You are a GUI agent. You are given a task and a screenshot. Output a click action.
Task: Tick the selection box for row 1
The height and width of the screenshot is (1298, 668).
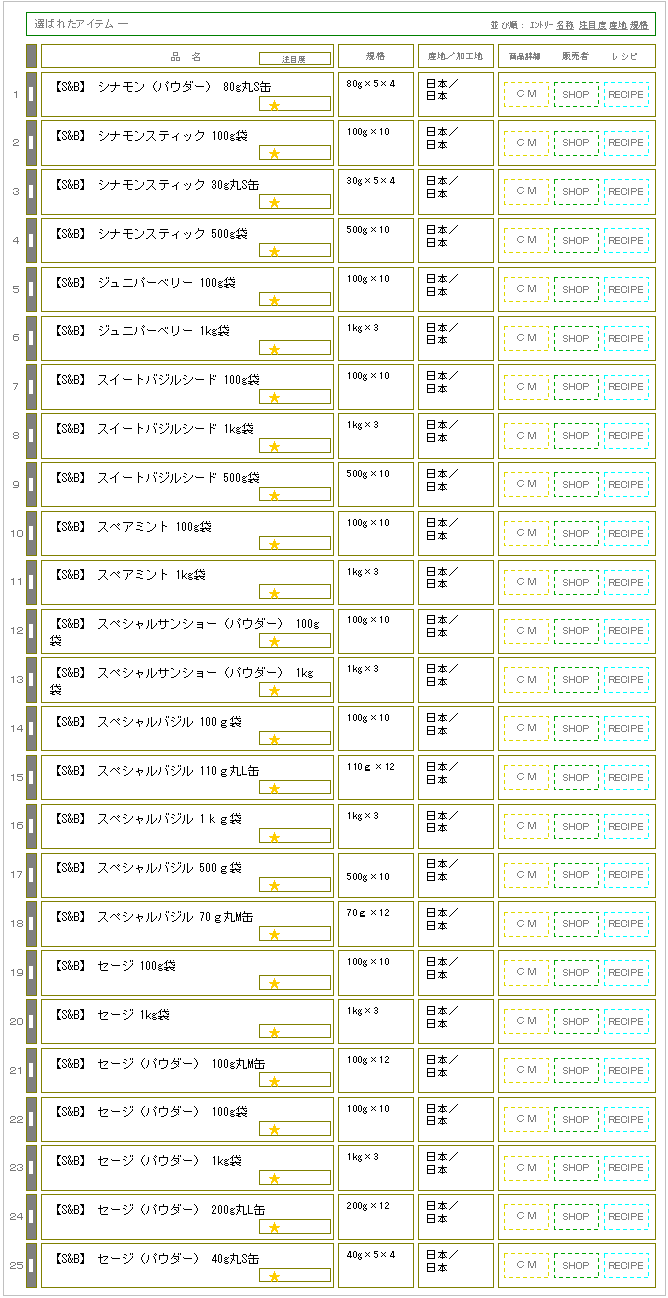pyautogui.click(x=31, y=94)
